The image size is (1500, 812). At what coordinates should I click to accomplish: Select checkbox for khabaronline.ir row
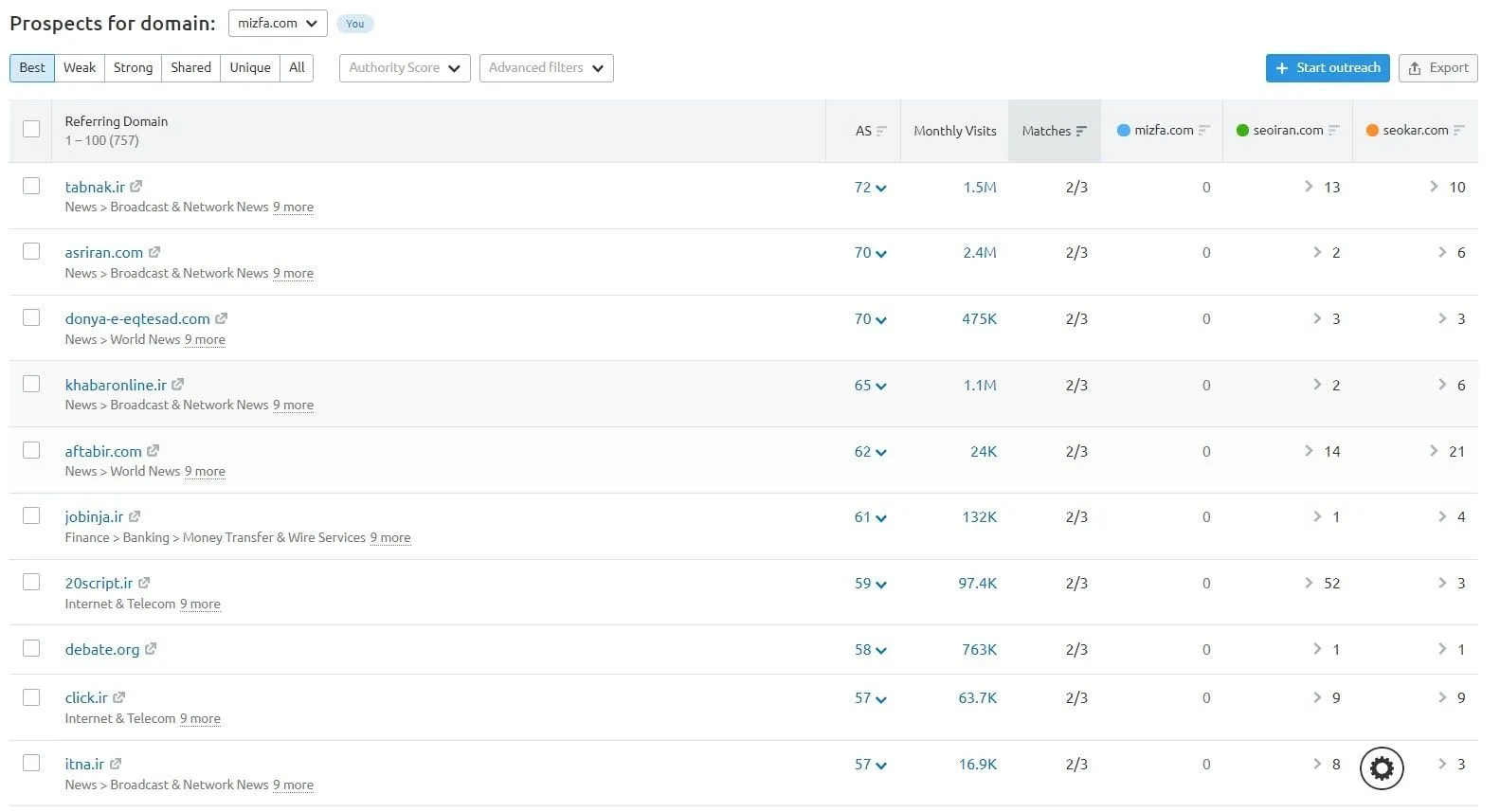(x=31, y=384)
